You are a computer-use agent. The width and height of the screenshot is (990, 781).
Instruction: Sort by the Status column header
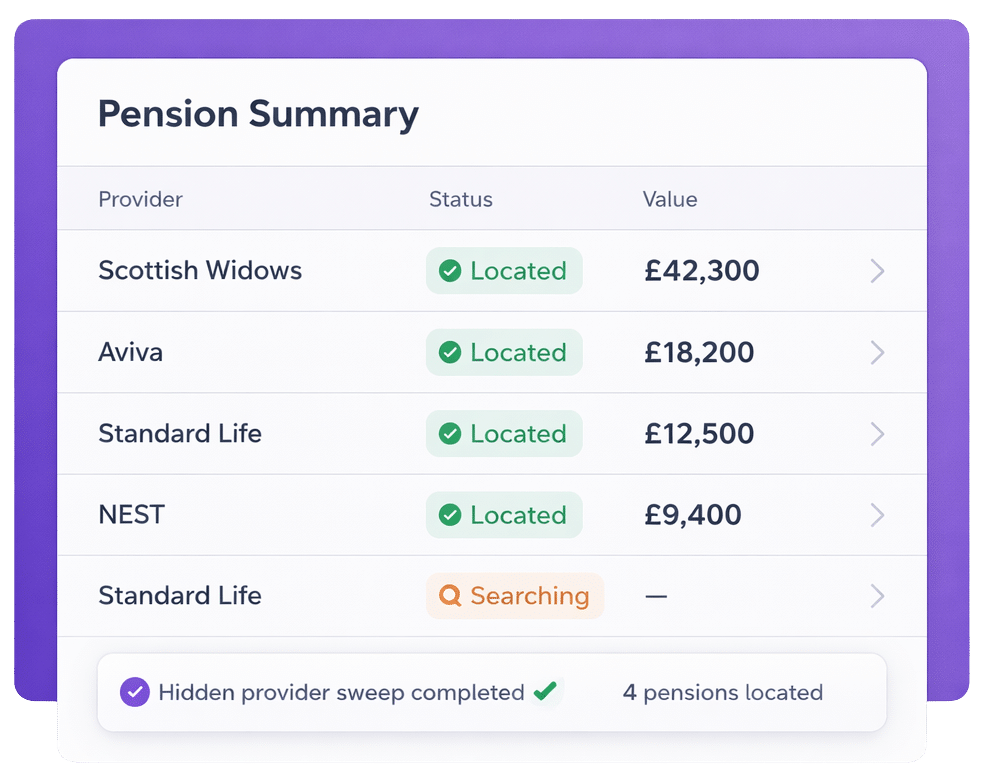click(460, 199)
